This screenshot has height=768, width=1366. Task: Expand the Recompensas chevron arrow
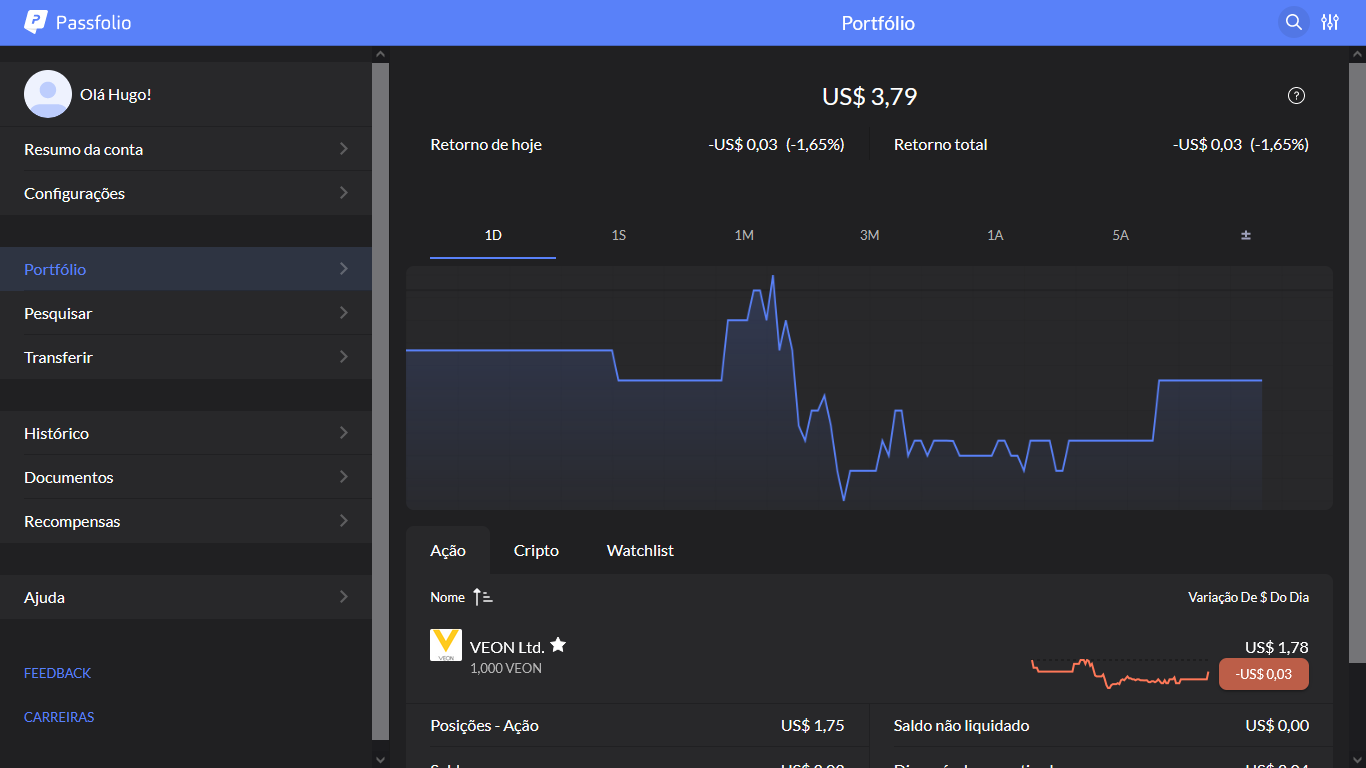click(343, 521)
